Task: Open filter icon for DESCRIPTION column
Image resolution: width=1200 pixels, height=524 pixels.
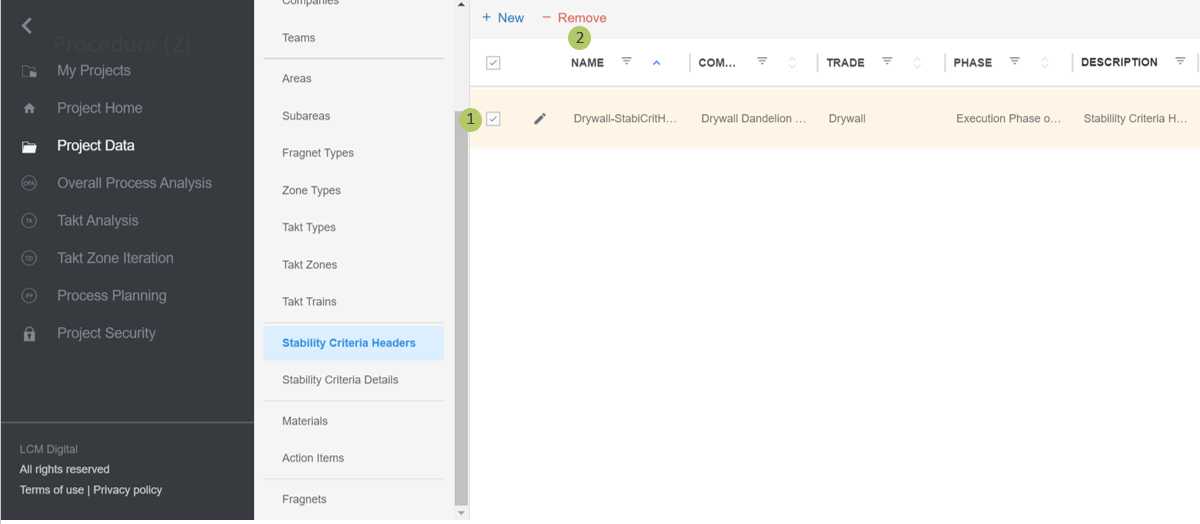Action: (1180, 62)
